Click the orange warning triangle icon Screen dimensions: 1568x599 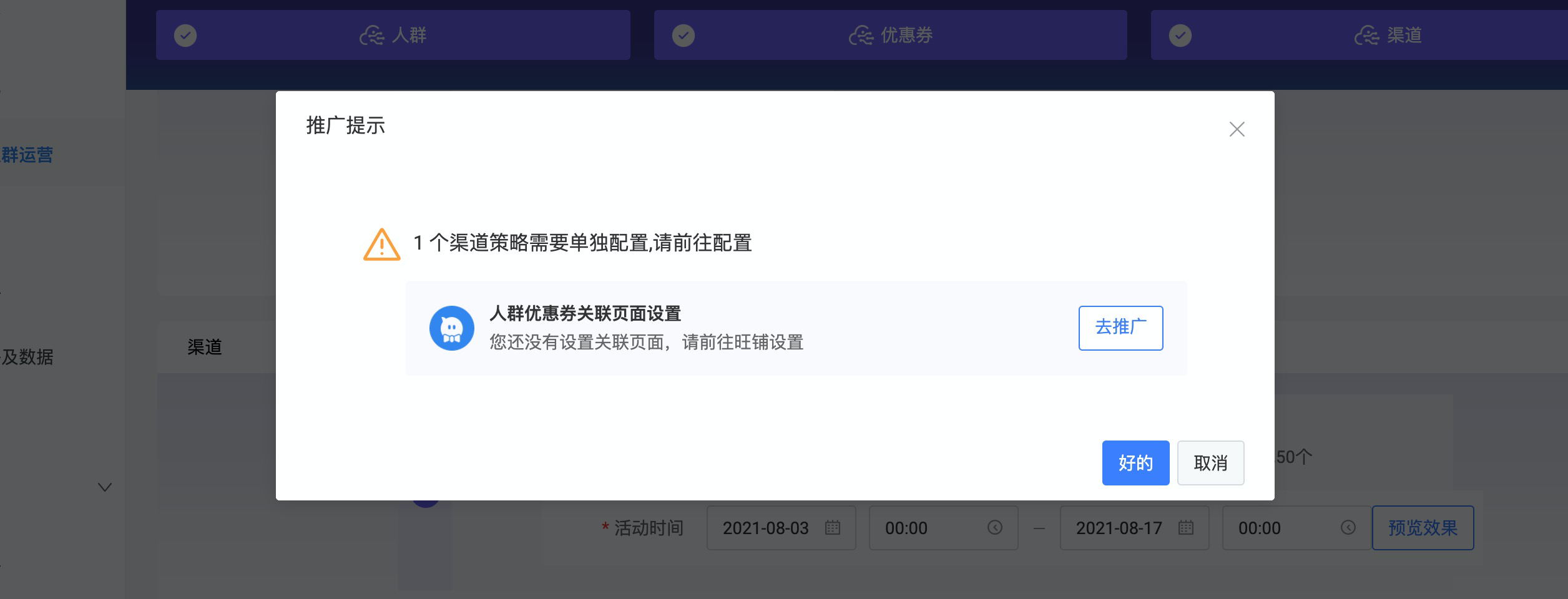click(381, 245)
